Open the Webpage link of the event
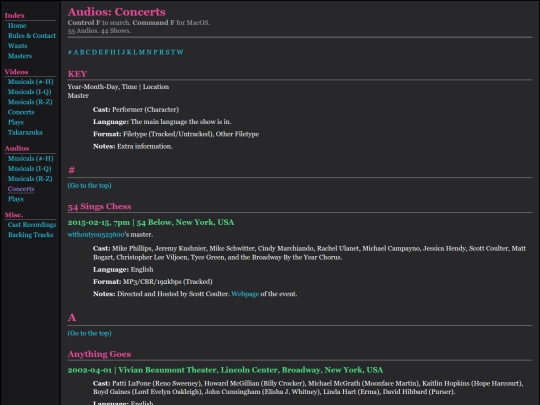Viewport: 540px width, 405px height. (245, 294)
